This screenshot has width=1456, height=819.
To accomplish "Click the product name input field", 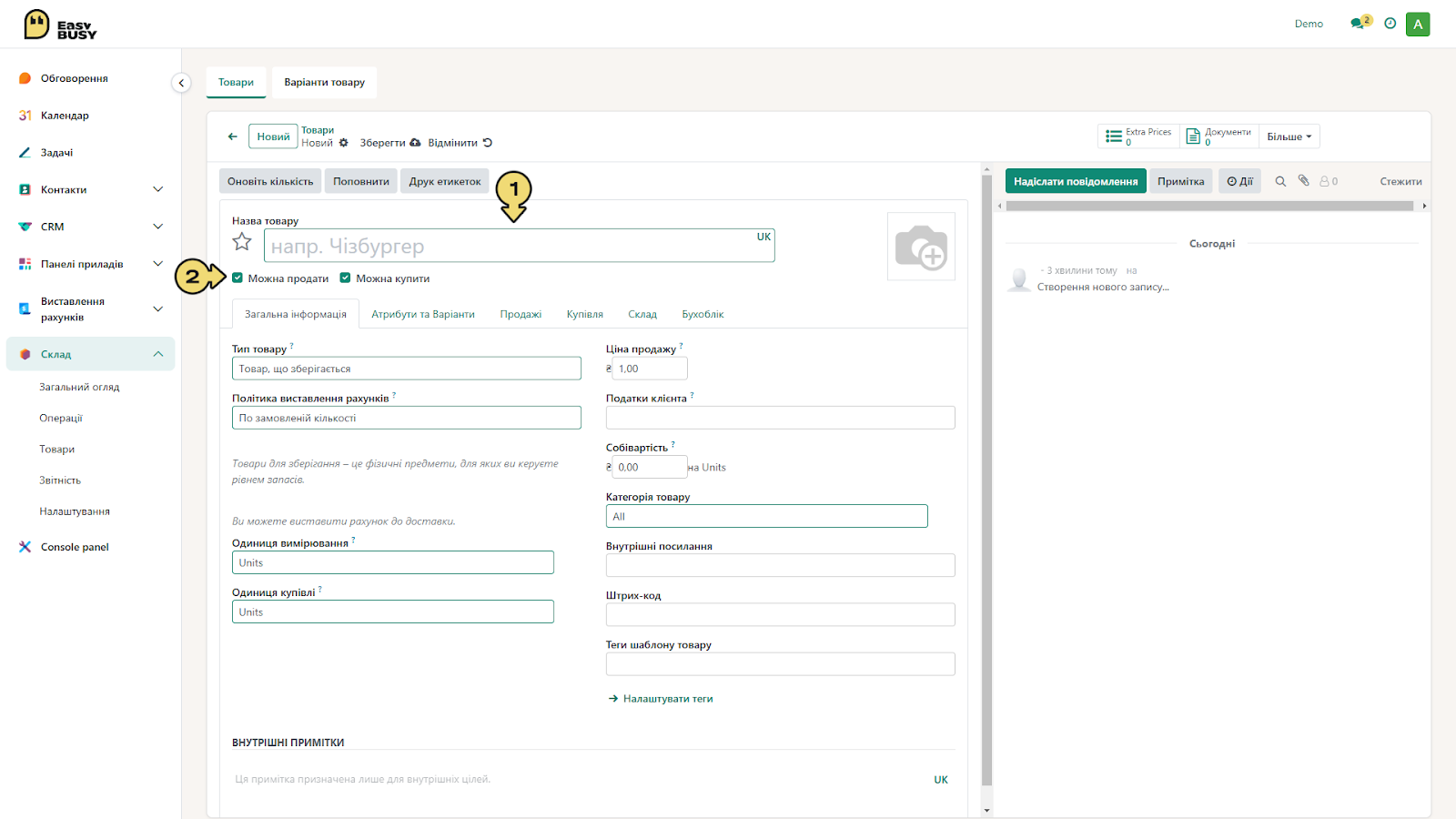I will click(x=519, y=246).
